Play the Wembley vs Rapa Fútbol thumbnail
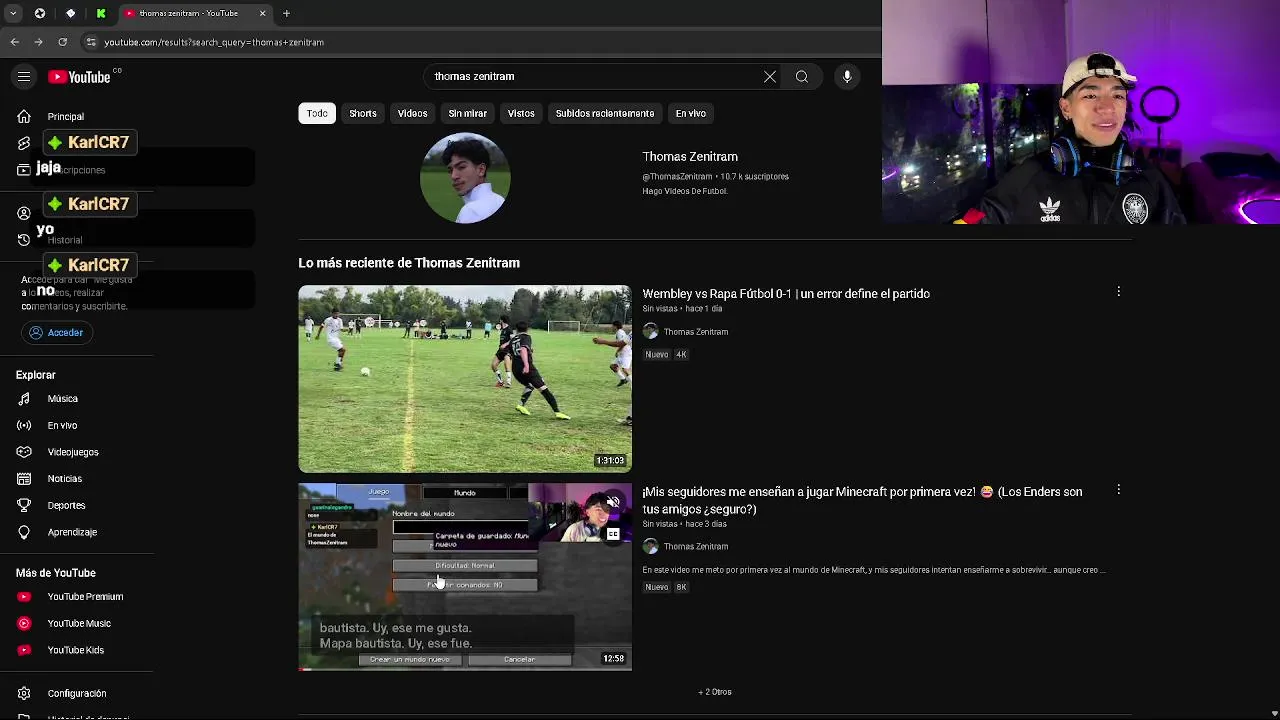 tap(465, 379)
